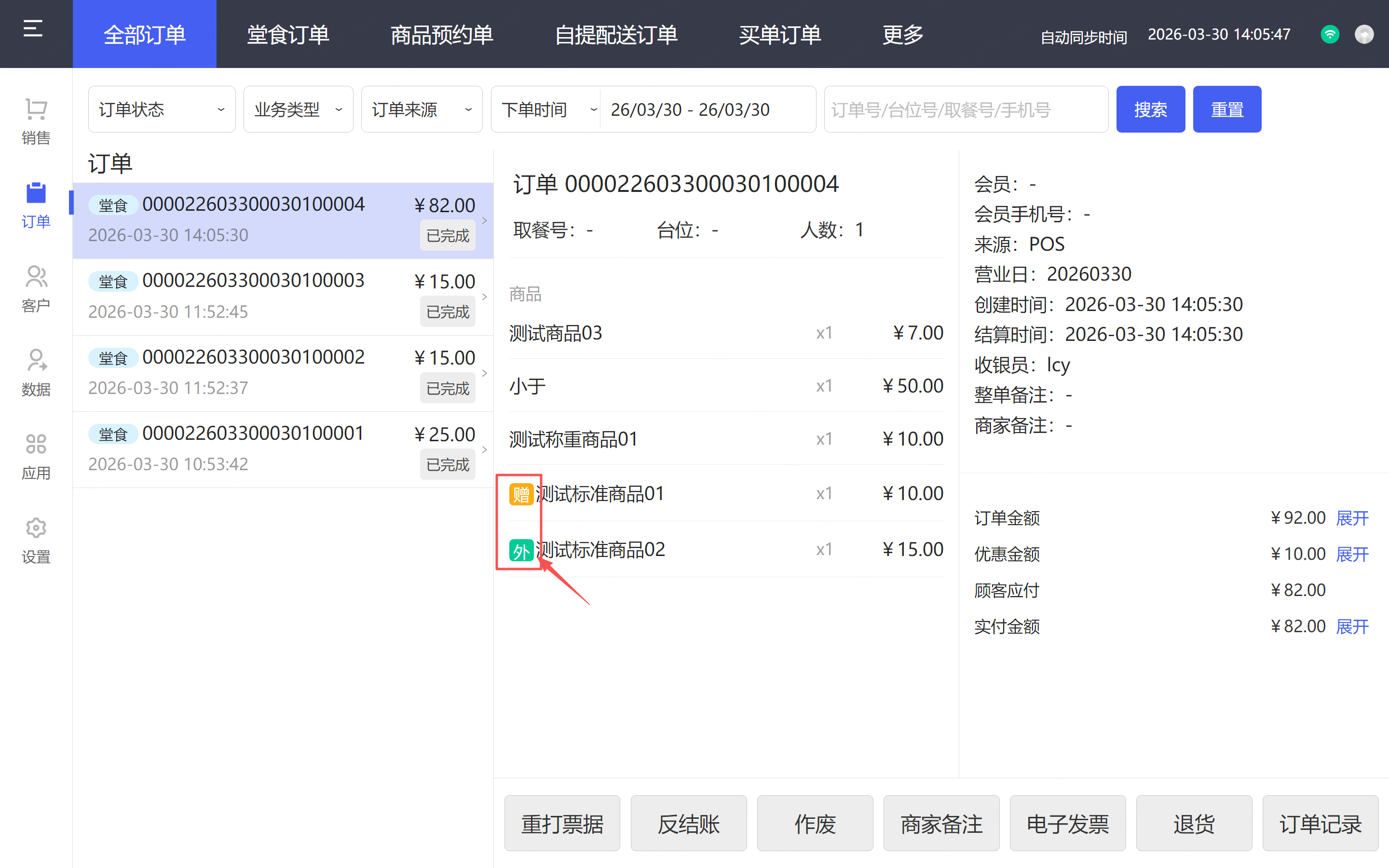This screenshot has width=1389, height=868.
Task: Click the green wifi status icon
Action: (x=1329, y=34)
